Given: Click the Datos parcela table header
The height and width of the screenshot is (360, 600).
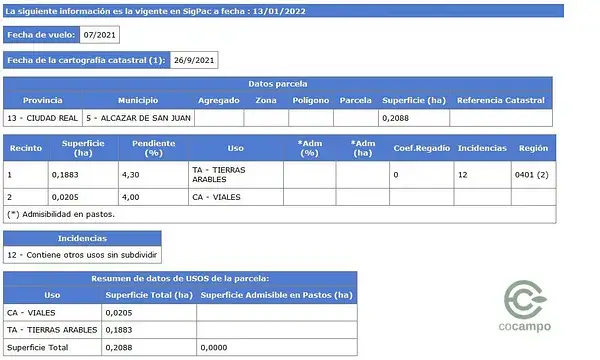Looking at the screenshot, I should pyautogui.click(x=278, y=84).
